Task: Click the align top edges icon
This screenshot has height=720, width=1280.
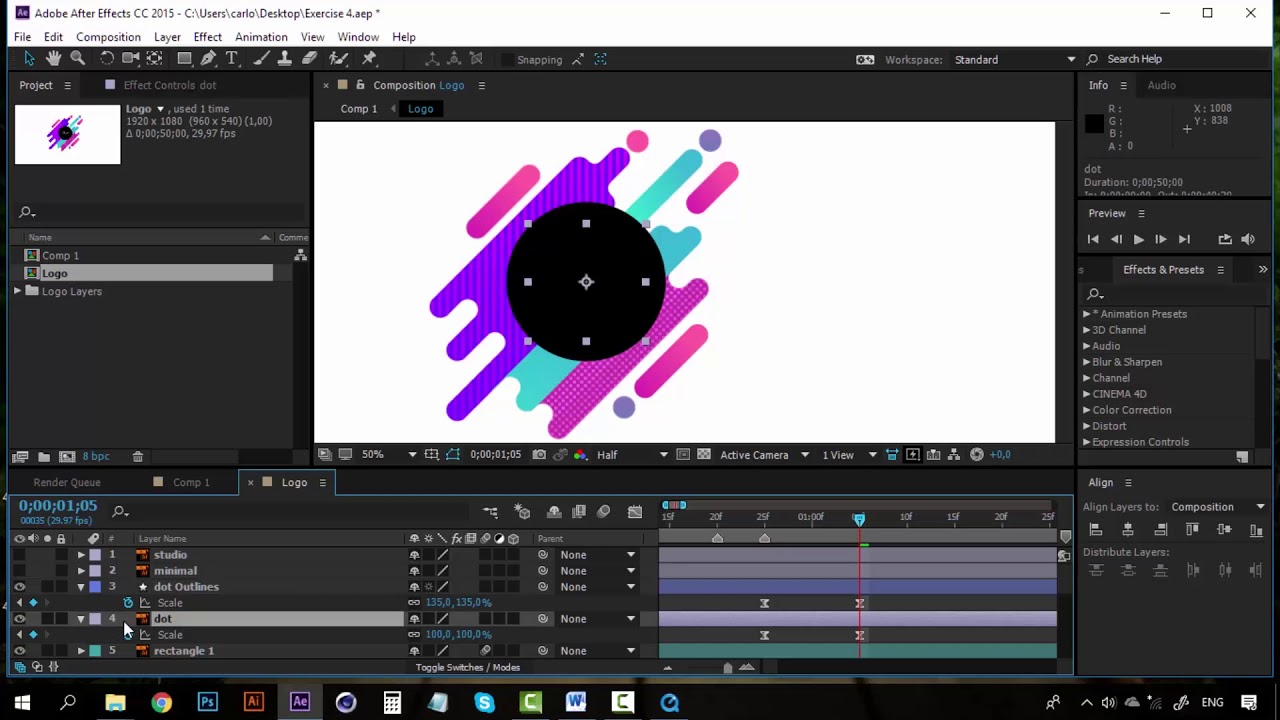Action: coord(1192,530)
